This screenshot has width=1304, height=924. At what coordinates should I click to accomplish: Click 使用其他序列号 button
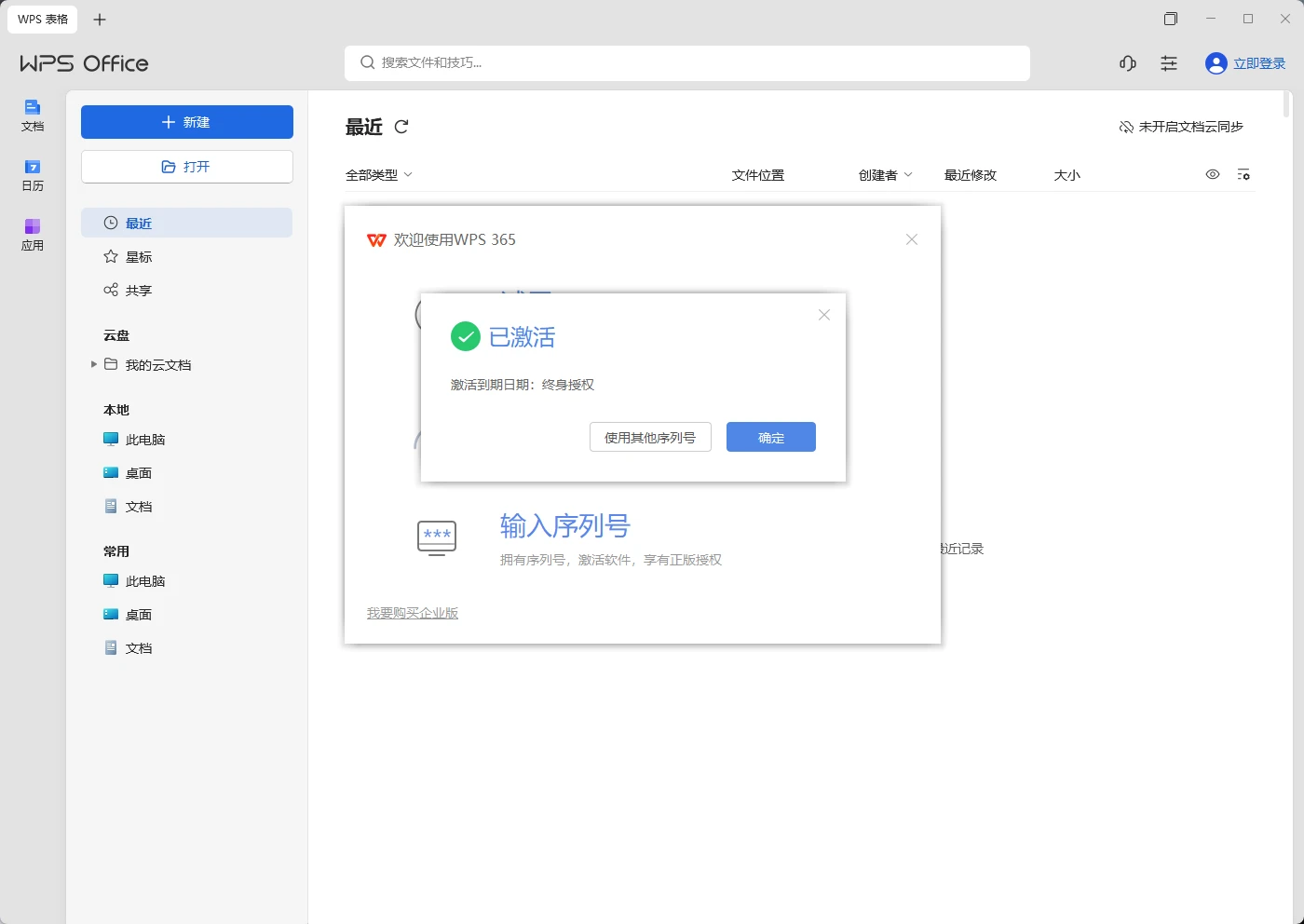650,437
